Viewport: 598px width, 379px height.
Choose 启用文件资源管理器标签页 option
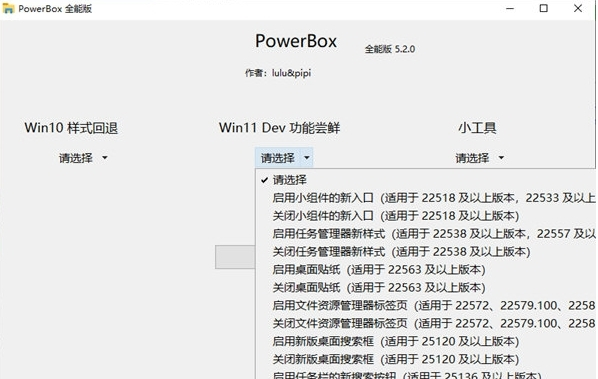click(x=425, y=305)
